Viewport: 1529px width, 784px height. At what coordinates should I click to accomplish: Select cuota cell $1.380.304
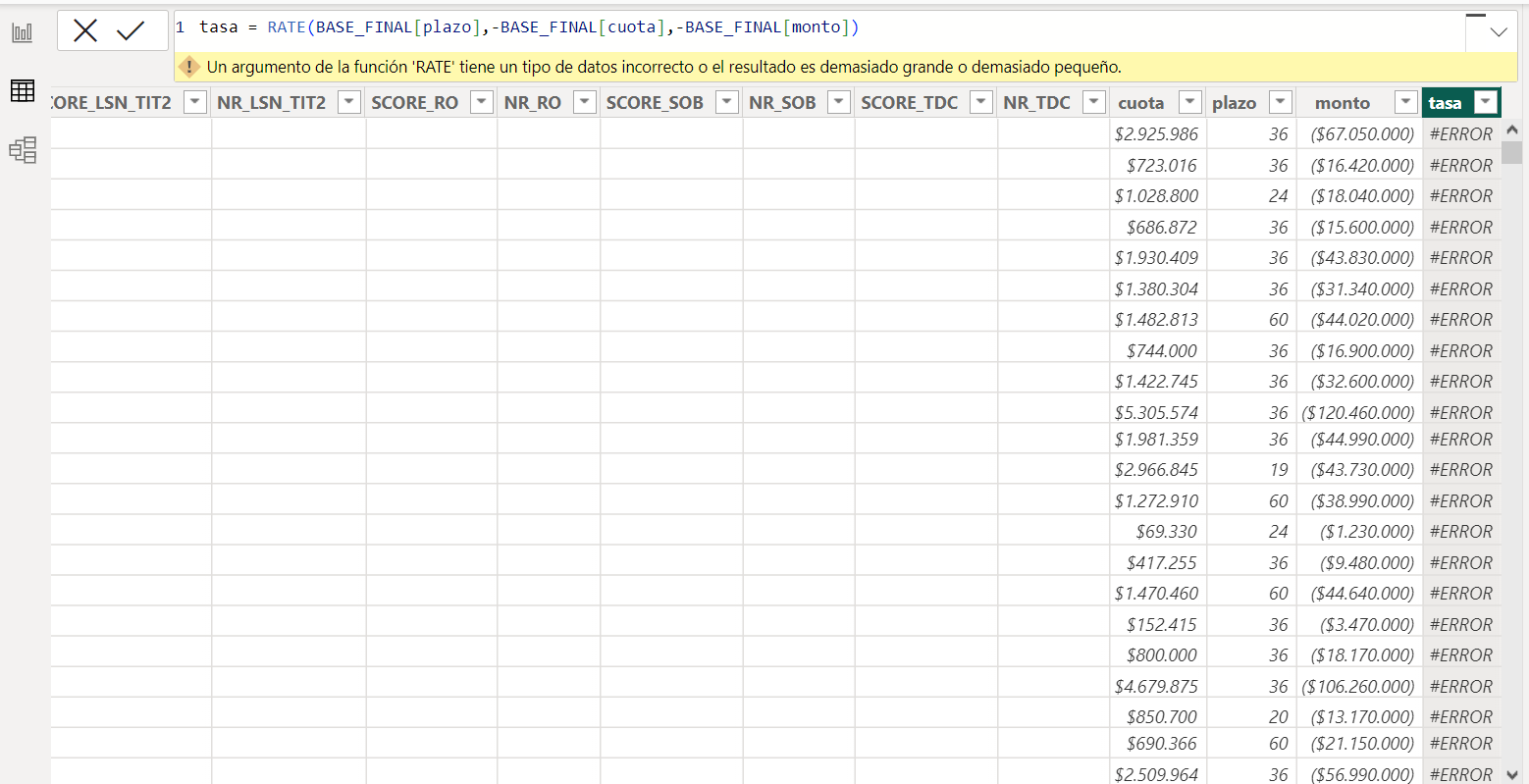click(x=1156, y=289)
